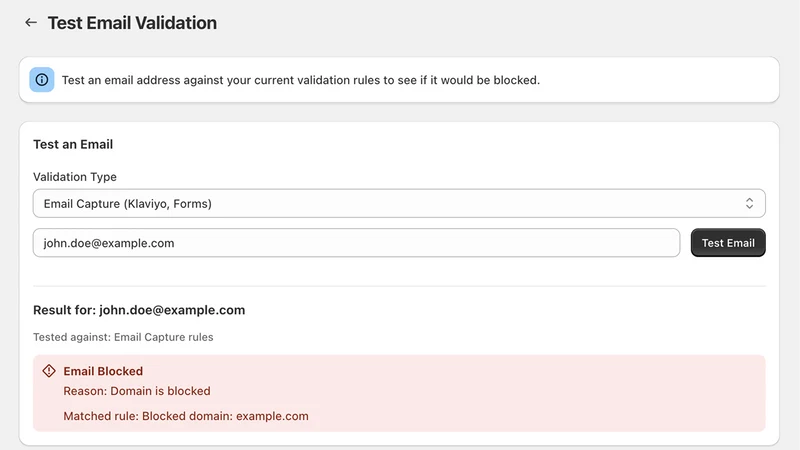Click 'Tested against: Email Capture rules' text
The height and width of the screenshot is (450, 800).
[123, 337]
